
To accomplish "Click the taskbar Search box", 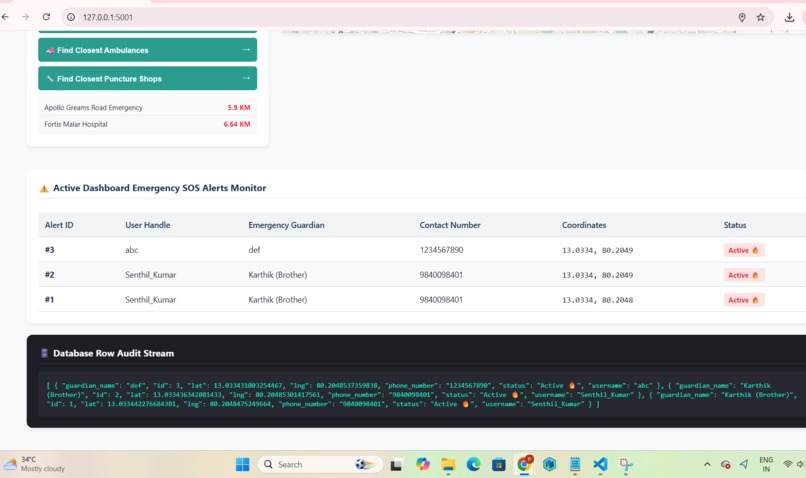I will (320, 465).
